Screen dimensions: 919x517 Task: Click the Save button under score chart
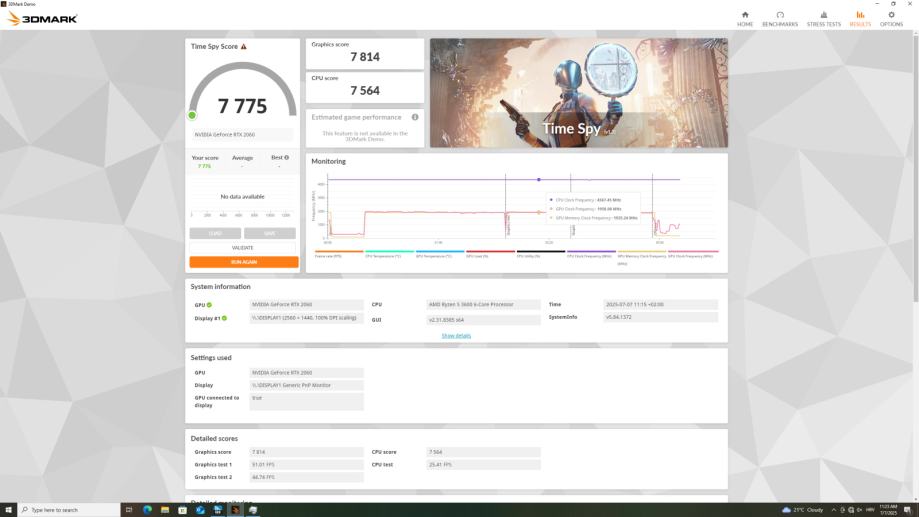(x=270, y=233)
